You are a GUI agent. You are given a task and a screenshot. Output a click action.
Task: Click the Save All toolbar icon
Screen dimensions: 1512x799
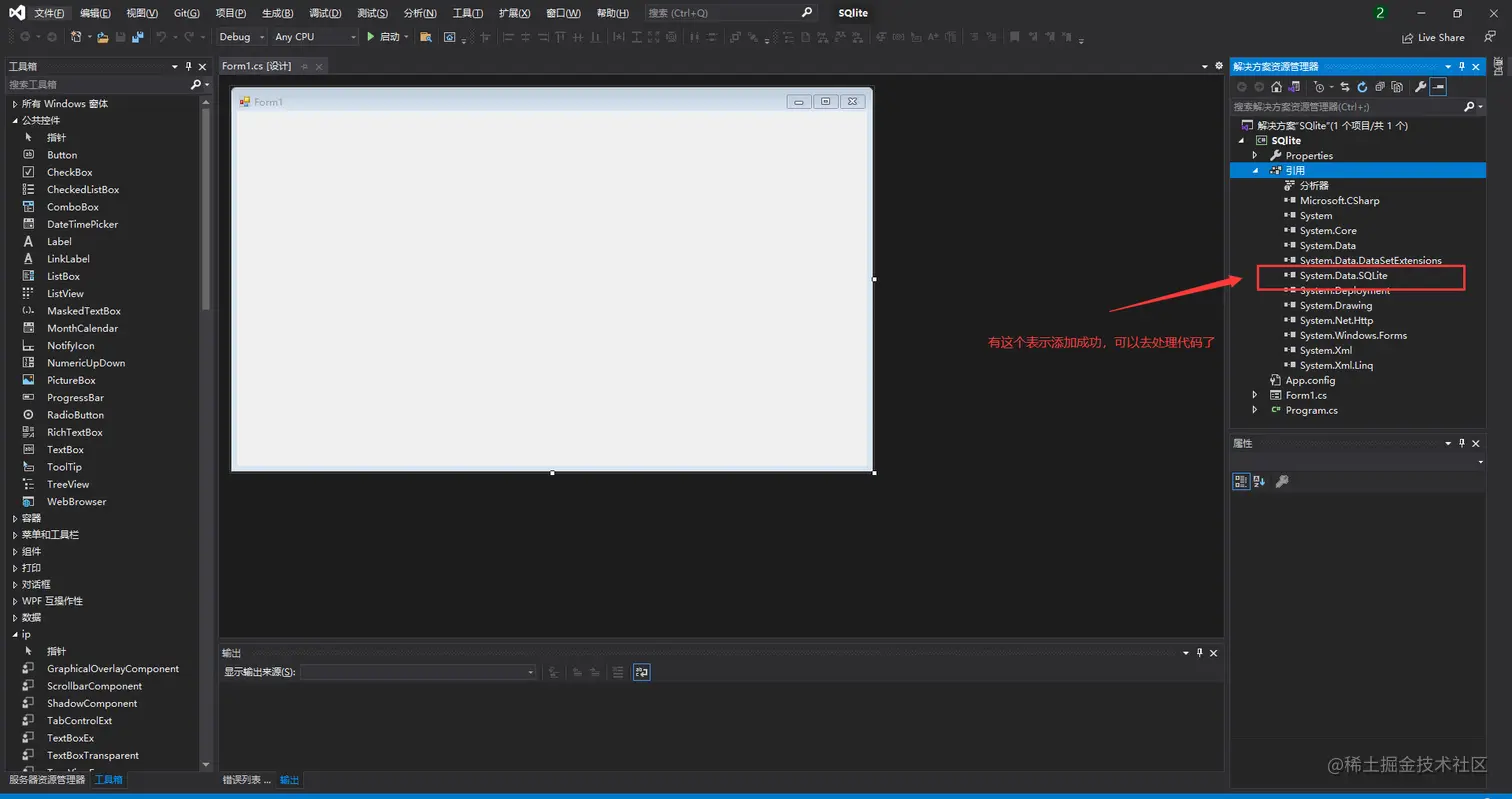coord(137,37)
